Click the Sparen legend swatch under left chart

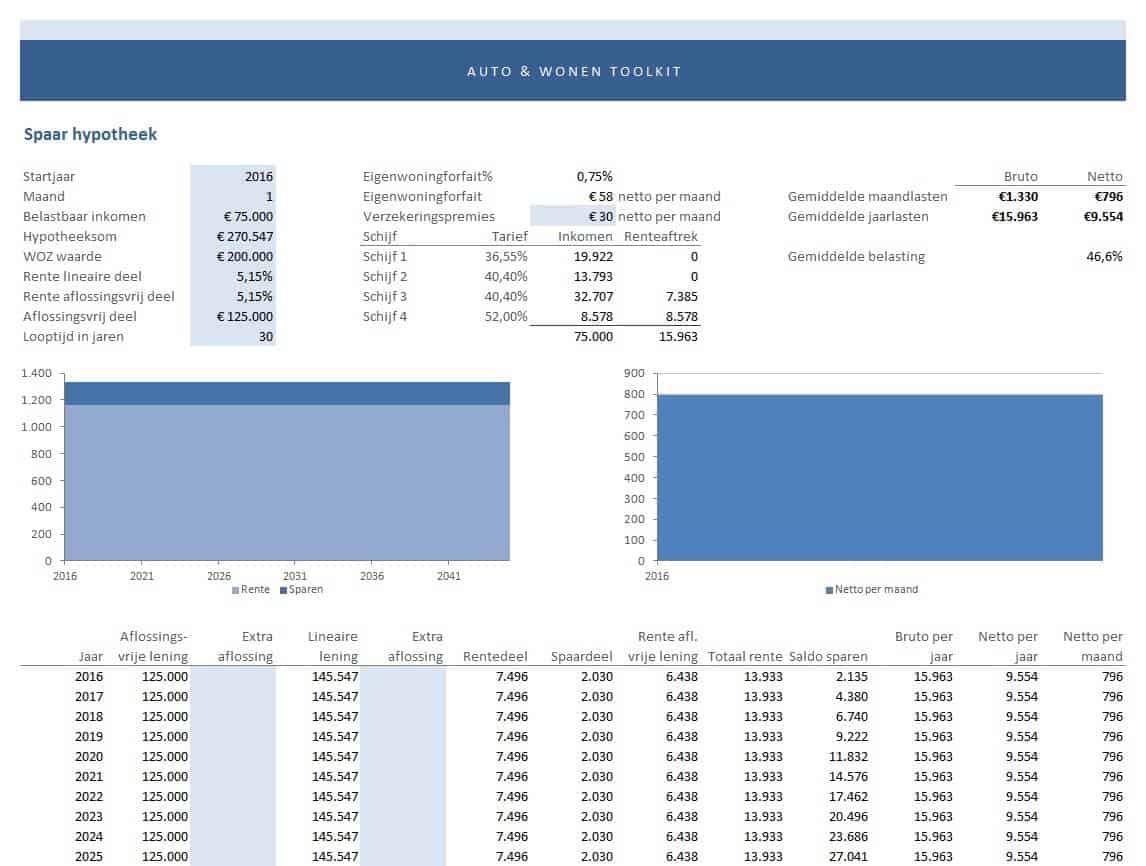click(x=283, y=590)
